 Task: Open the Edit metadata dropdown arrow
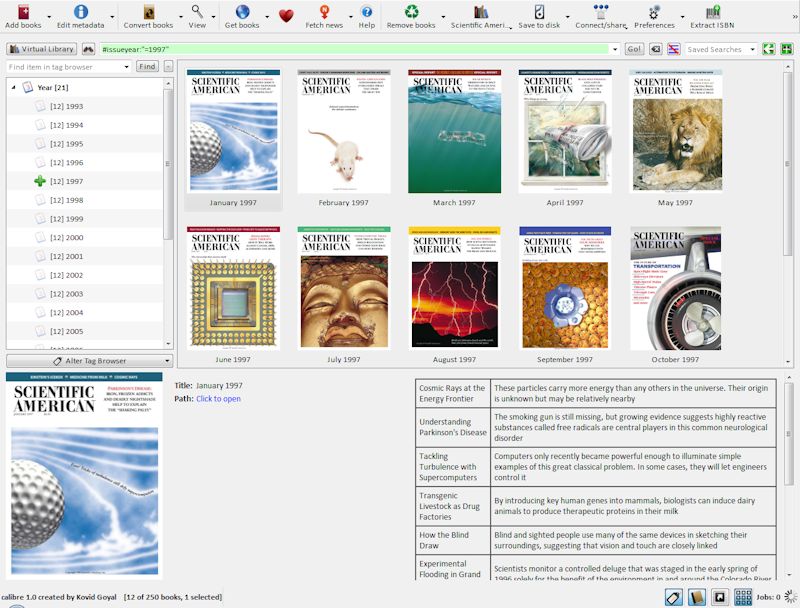(112, 17)
